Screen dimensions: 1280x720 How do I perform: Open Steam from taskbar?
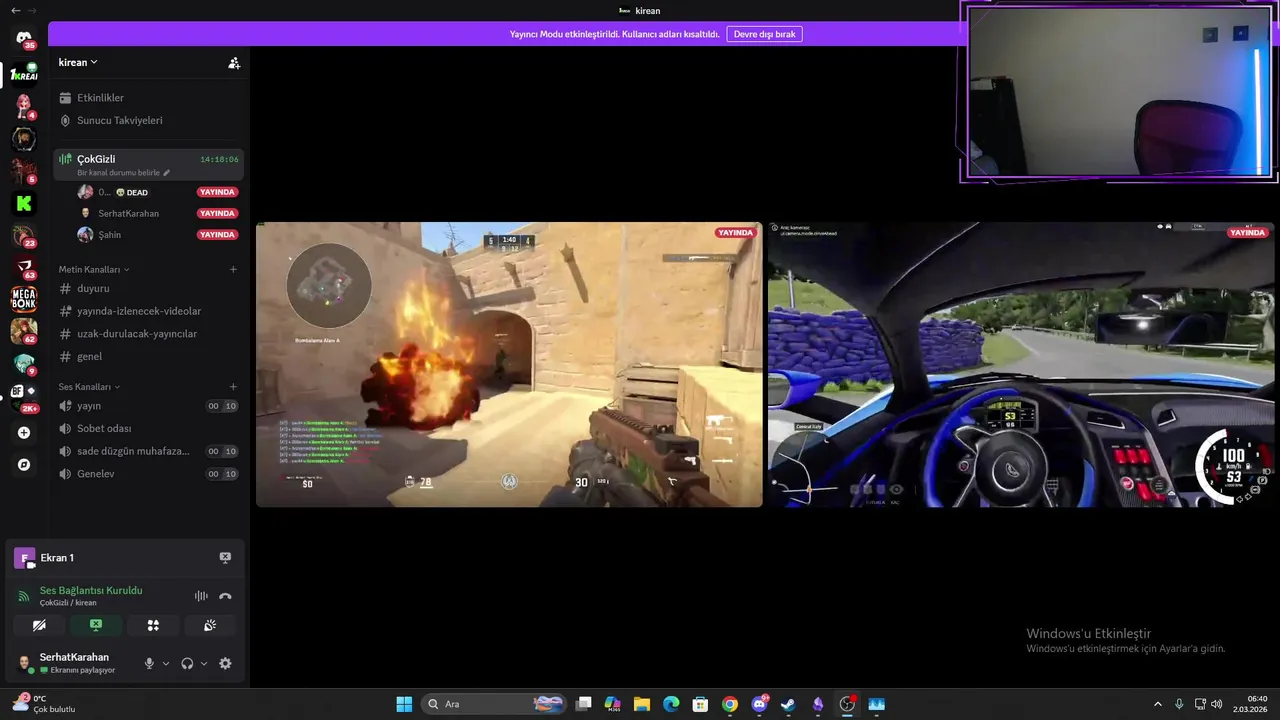789,704
